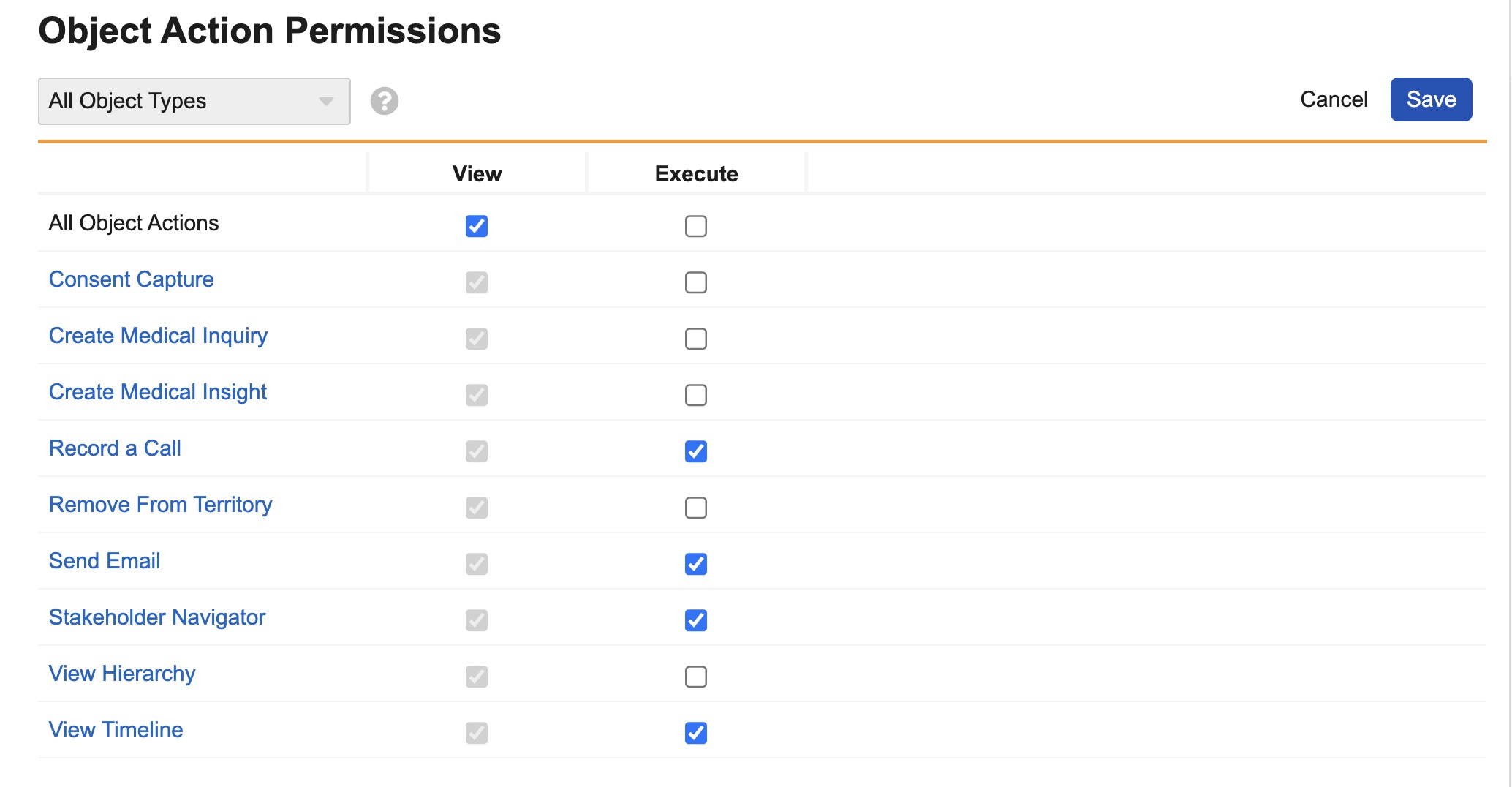Uncheck Execute for View Timeline
The image size is (1512, 787).
tap(696, 733)
